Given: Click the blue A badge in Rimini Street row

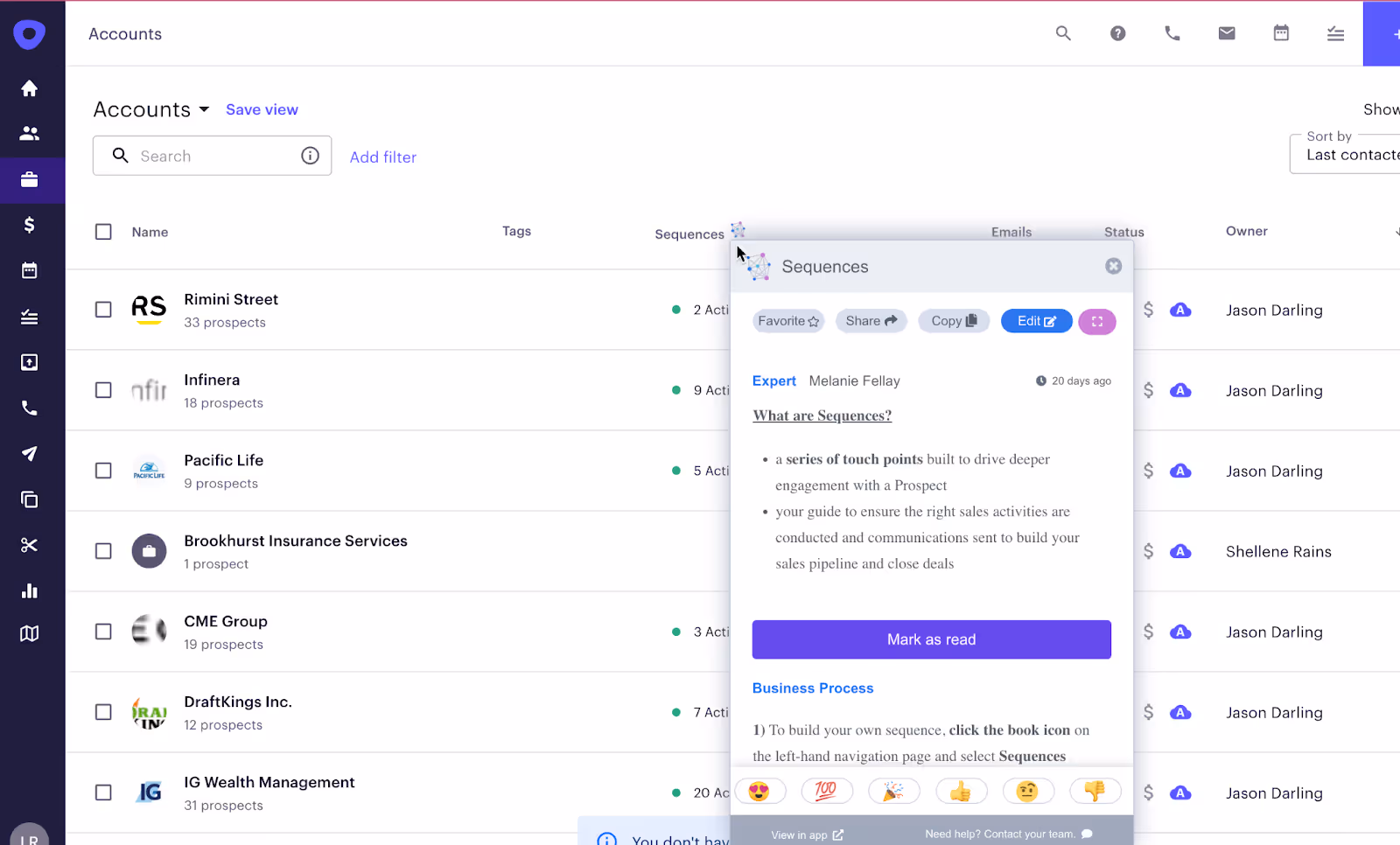Looking at the screenshot, I should click(x=1180, y=310).
